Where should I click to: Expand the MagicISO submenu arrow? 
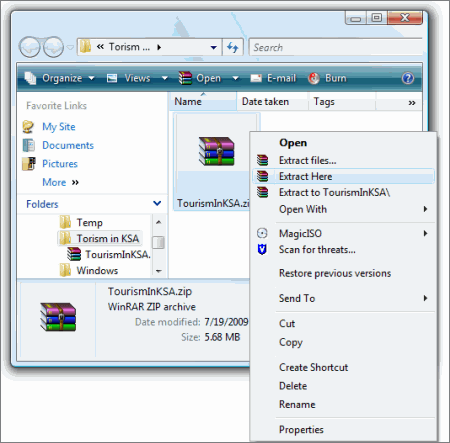tap(425, 233)
